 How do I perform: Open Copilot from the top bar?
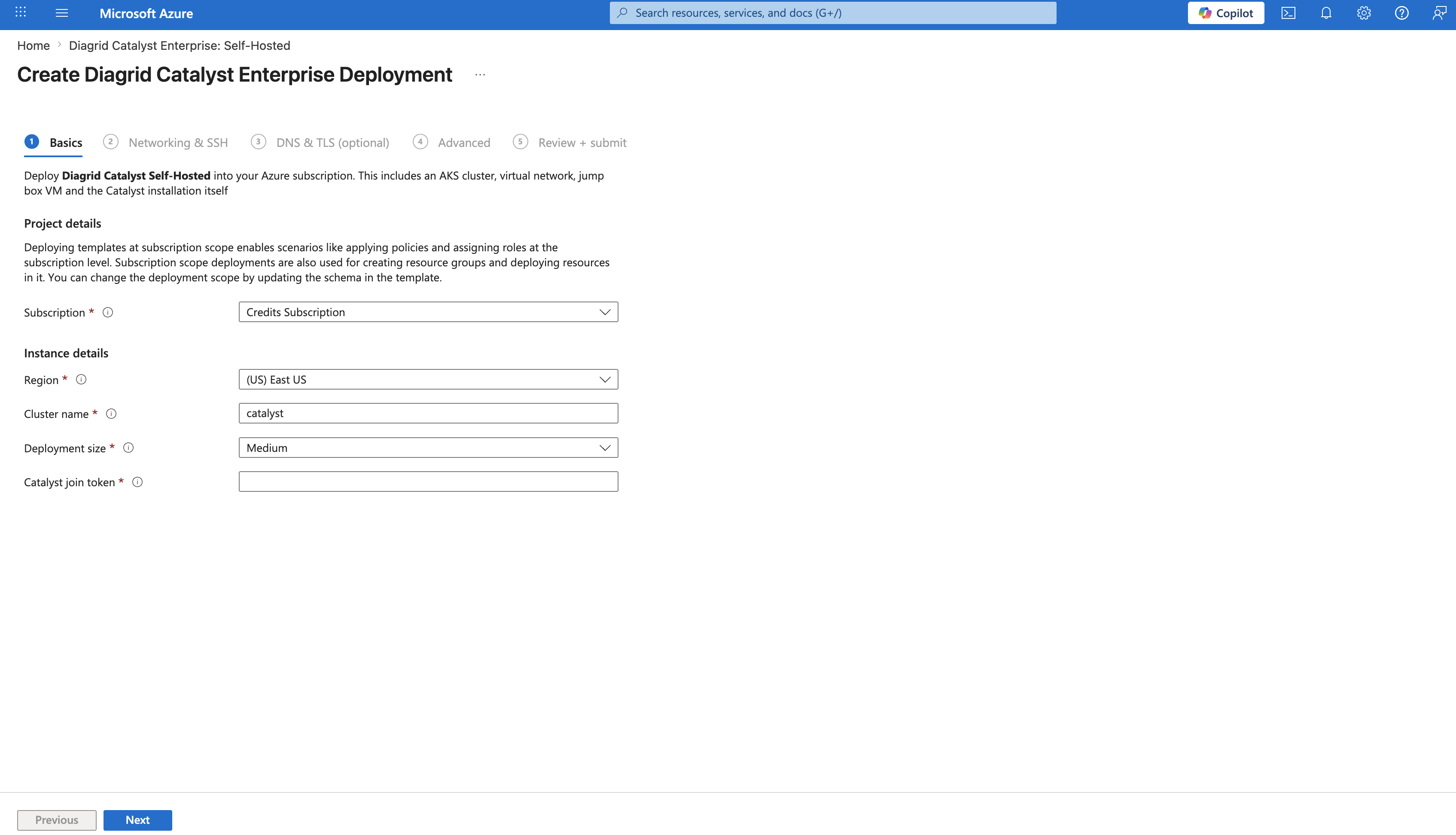tap(1225, 12)
